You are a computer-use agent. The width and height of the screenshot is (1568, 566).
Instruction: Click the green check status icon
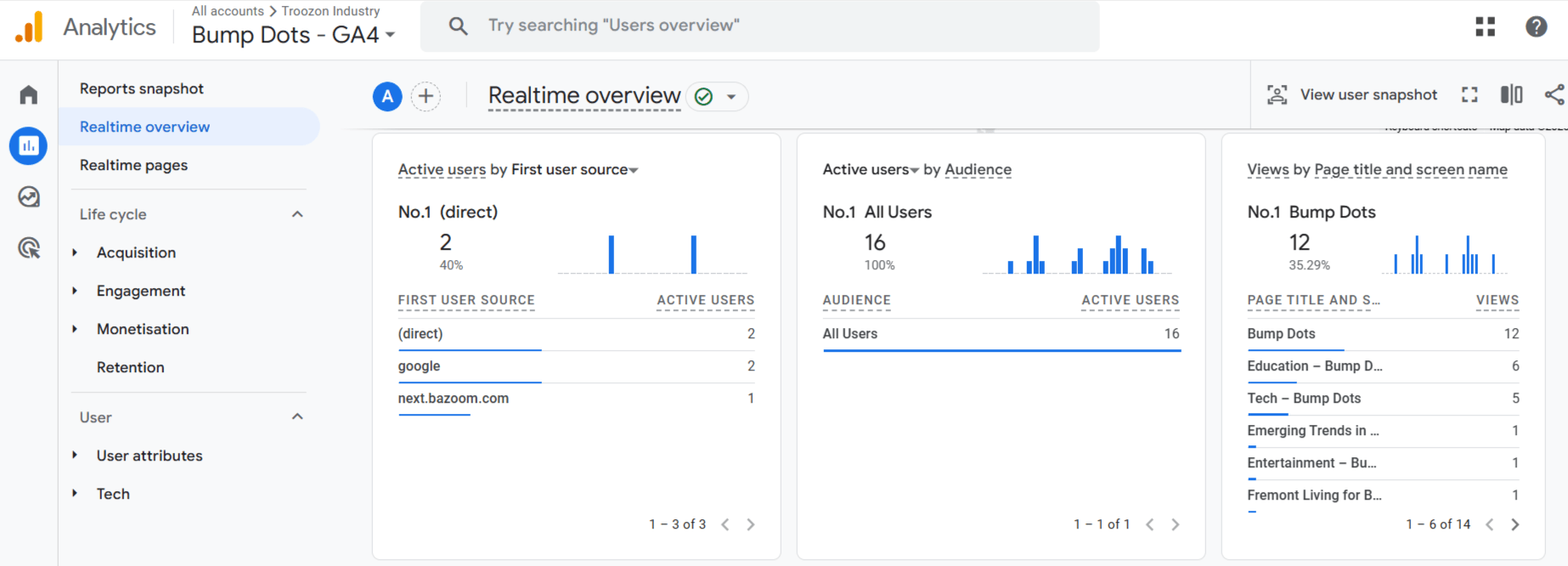pyautogui.click(x=704, y=97)
